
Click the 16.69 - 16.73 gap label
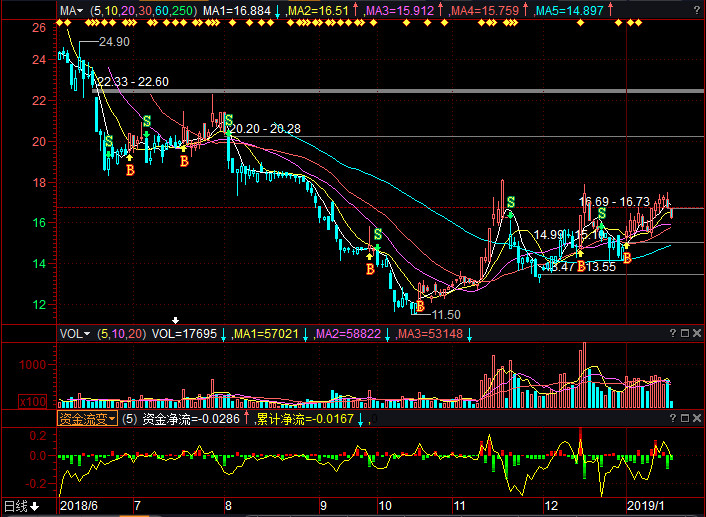coord(615,201)
